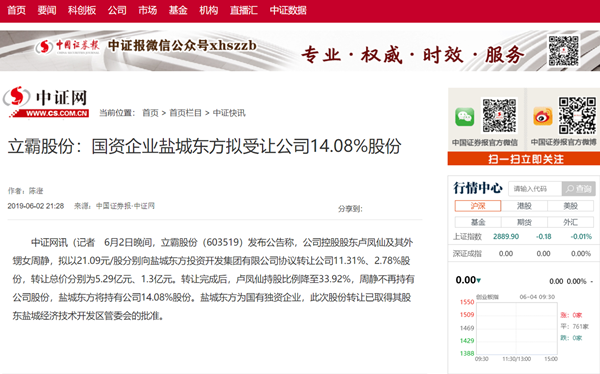Switch to the 外汇 tab
The height and width of the screenshot is (374, 600).
coord(571,222)
